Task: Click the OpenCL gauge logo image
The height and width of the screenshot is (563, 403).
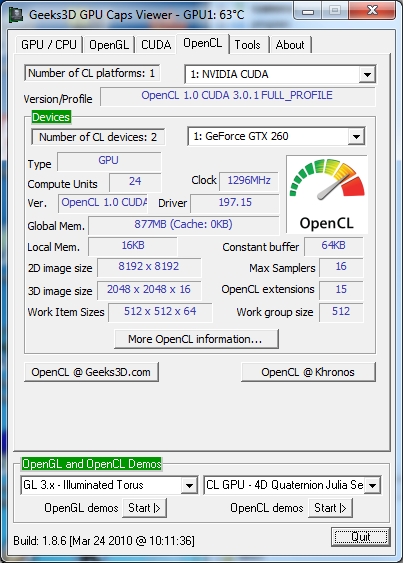Action: pyautogui.click(x=327, y=195)
